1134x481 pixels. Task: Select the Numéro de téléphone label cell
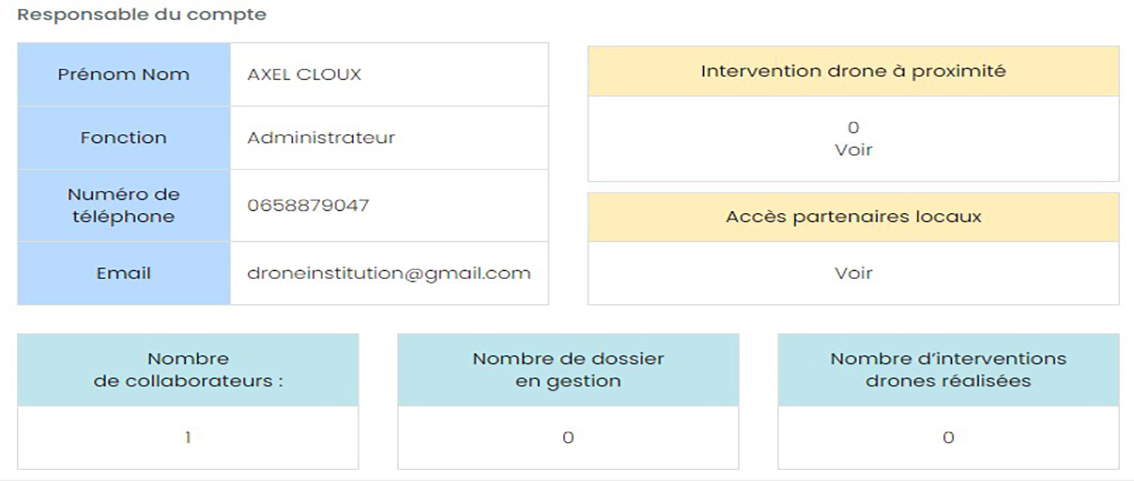tap(124, 205)
